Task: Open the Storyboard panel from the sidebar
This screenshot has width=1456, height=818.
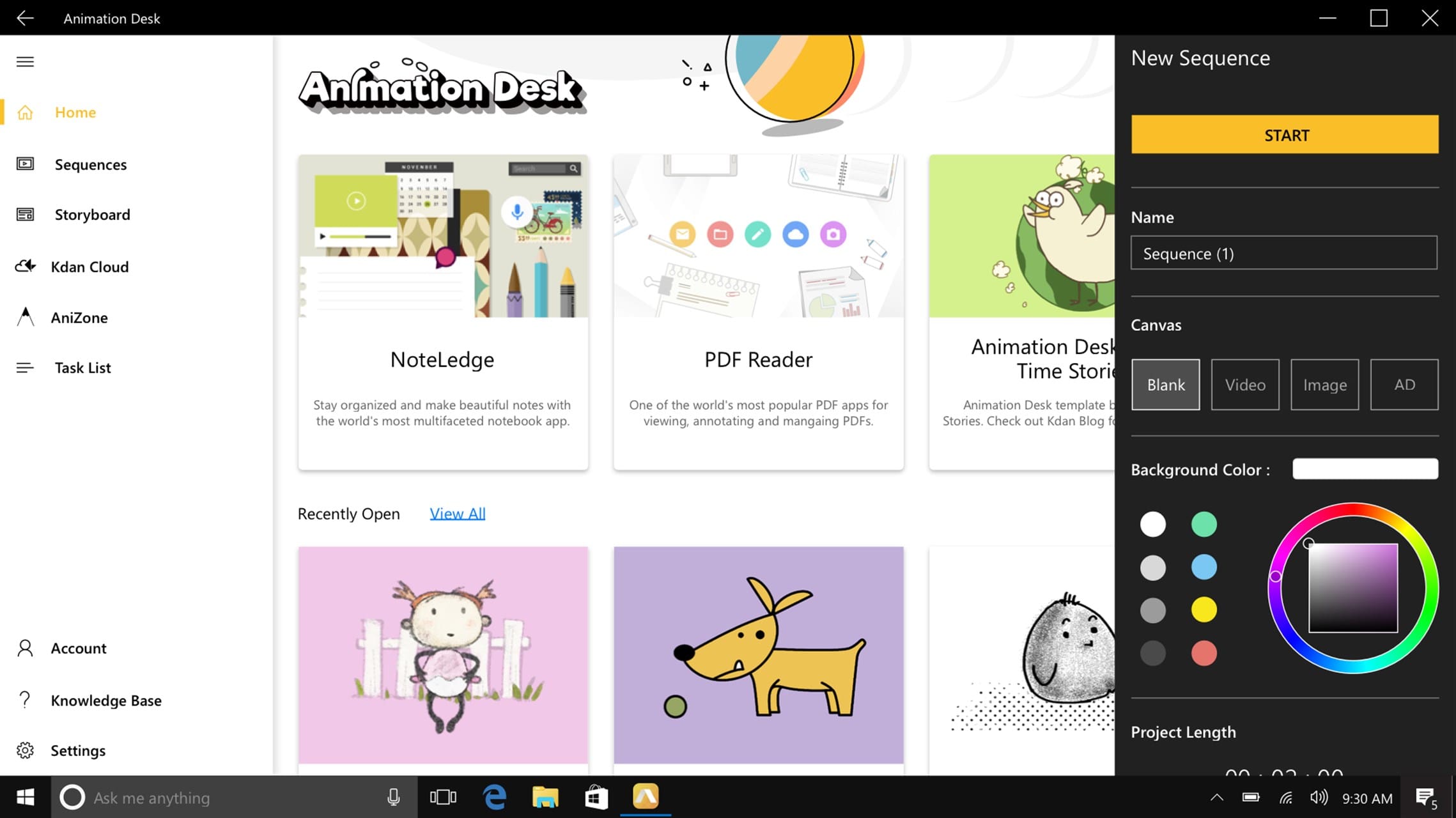Action: tap(92, 215)
